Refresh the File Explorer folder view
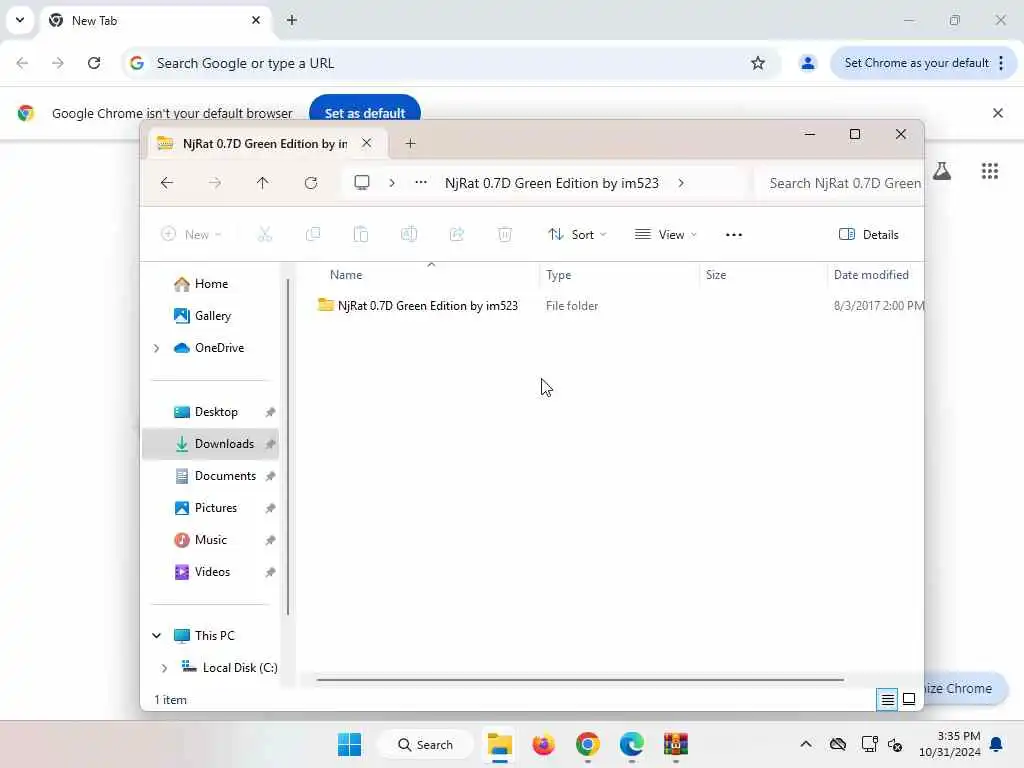The height and width of the screenshot is (768, 1024). (x=311, y=183)
